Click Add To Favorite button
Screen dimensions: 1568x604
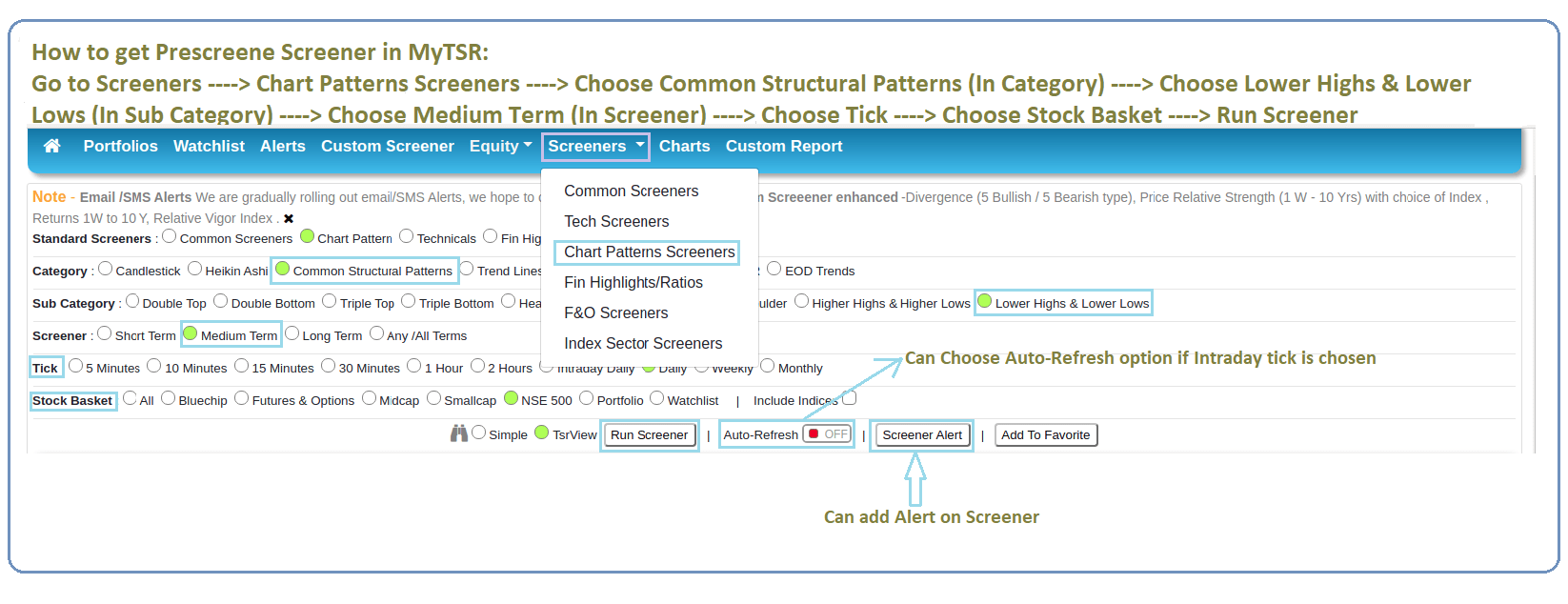(1046, 435)
